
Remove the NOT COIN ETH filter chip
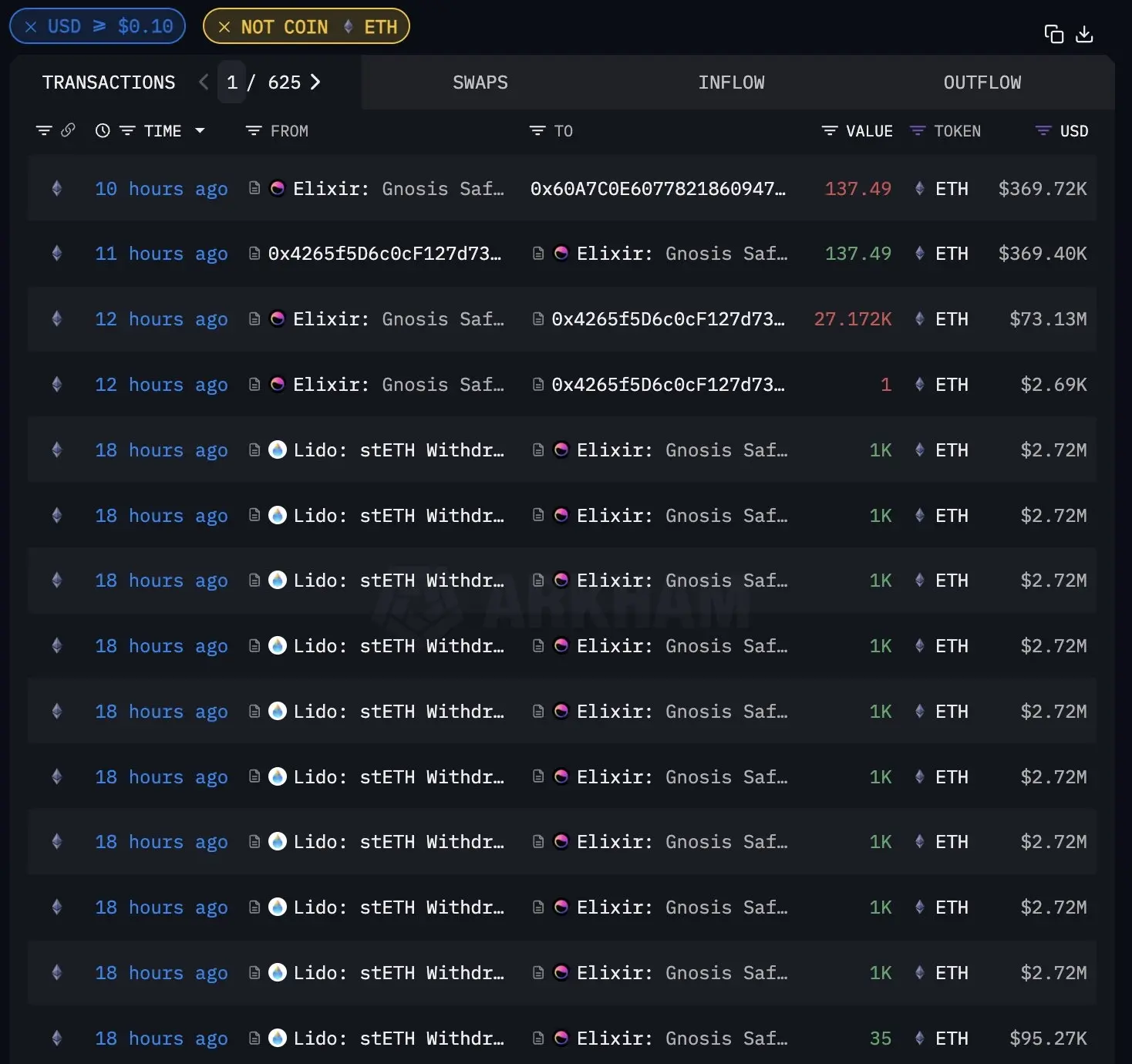(224, 27)
